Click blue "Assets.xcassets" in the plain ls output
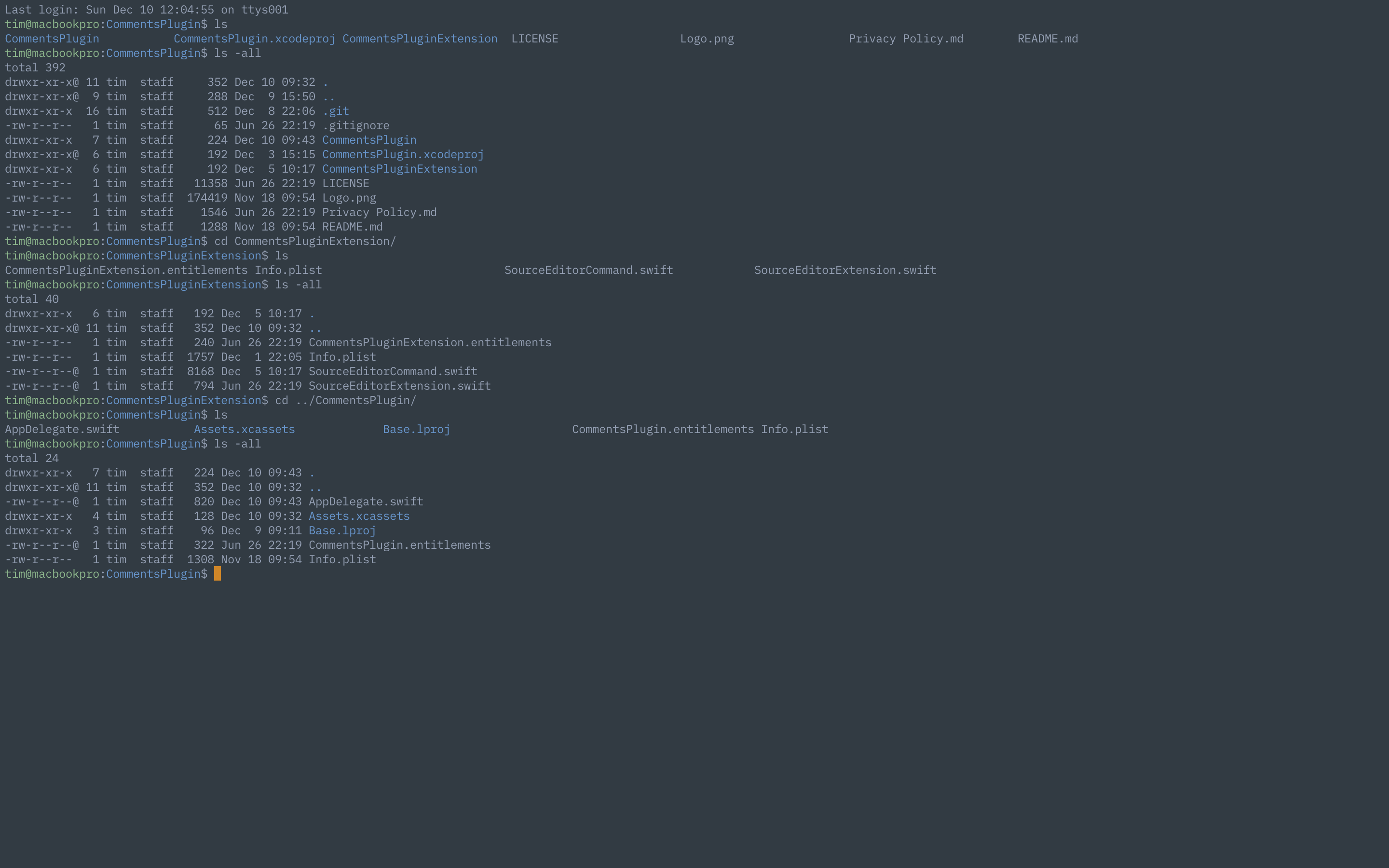Image resolution: width=1389 pixels, height=868 pixels. coord(245,429)
